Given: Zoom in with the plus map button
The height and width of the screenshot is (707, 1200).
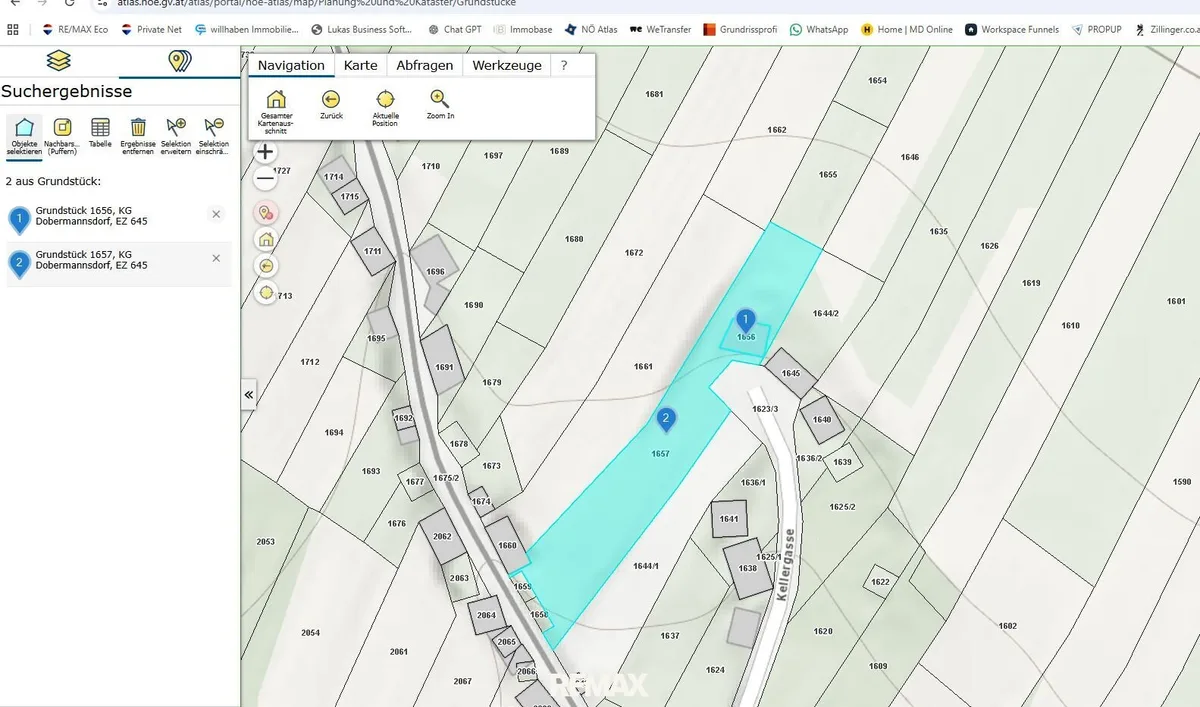Looking at the screenshot, I should point(265,153).
